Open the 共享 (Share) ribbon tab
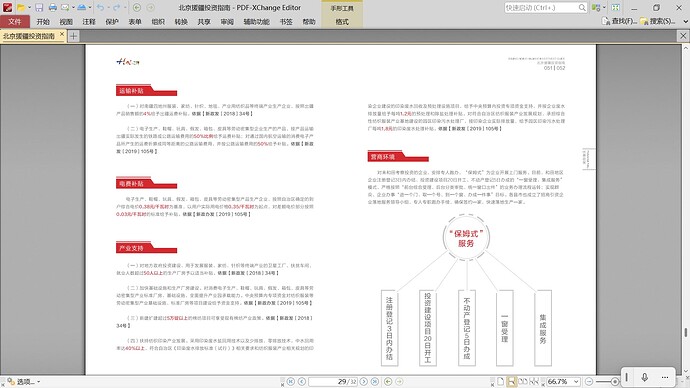This screenshot has height=388, width=690. point(204,21)
